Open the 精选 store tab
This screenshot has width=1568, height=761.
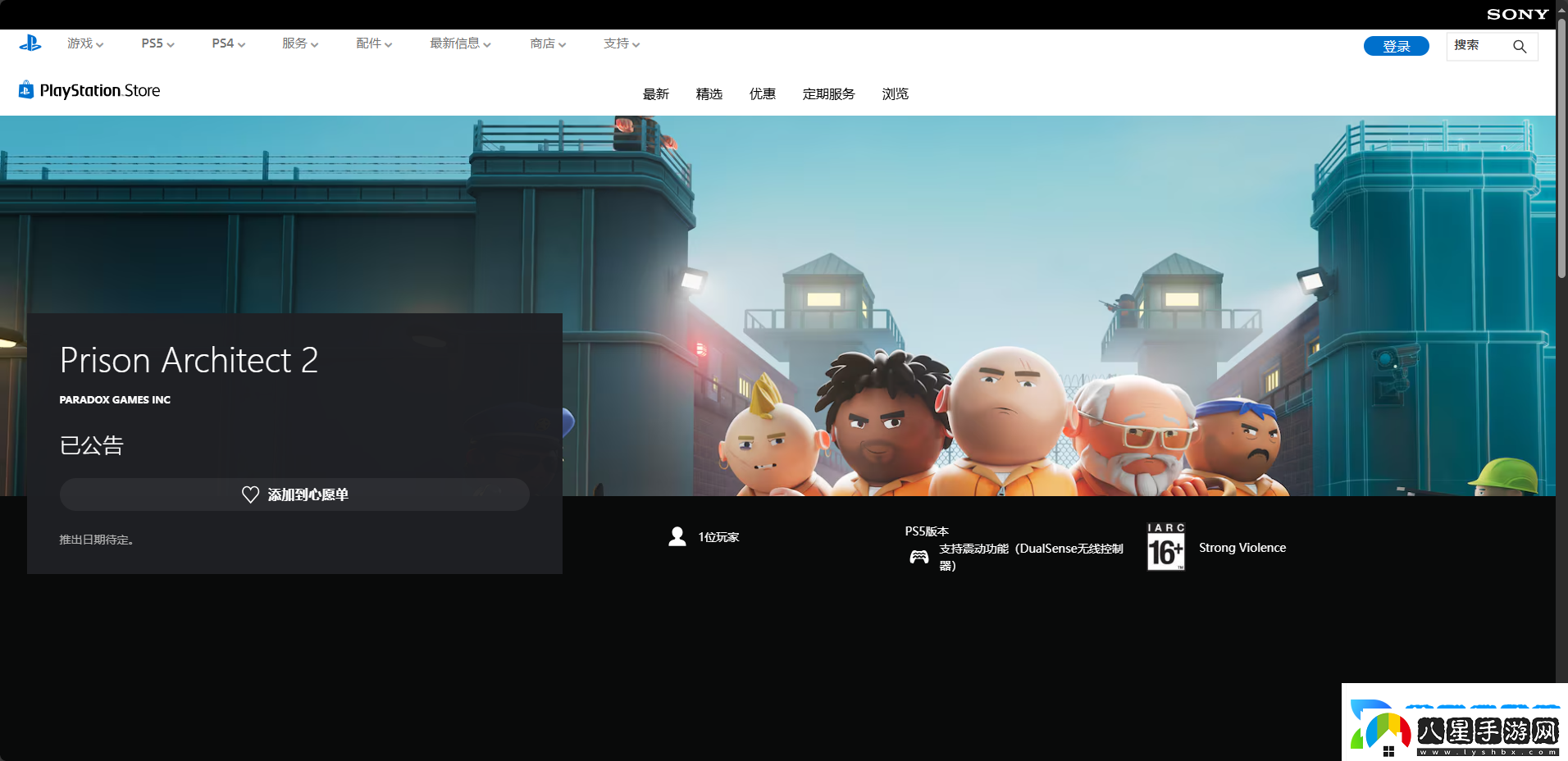pyautogui.click(x=709, y=94)
